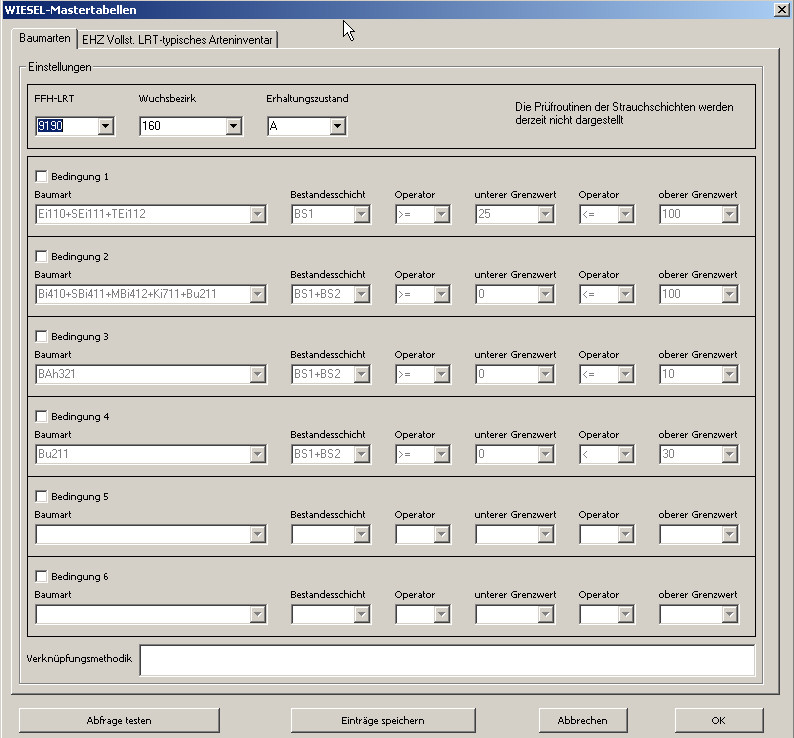Enable the Bedingung 3 checkbox
This screenshot has width=794, height=738.
click(42, 336)
